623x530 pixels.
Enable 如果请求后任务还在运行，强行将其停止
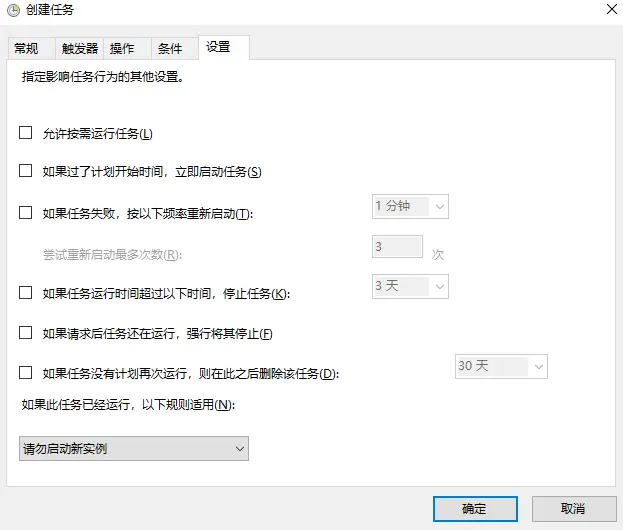(25, 333)
